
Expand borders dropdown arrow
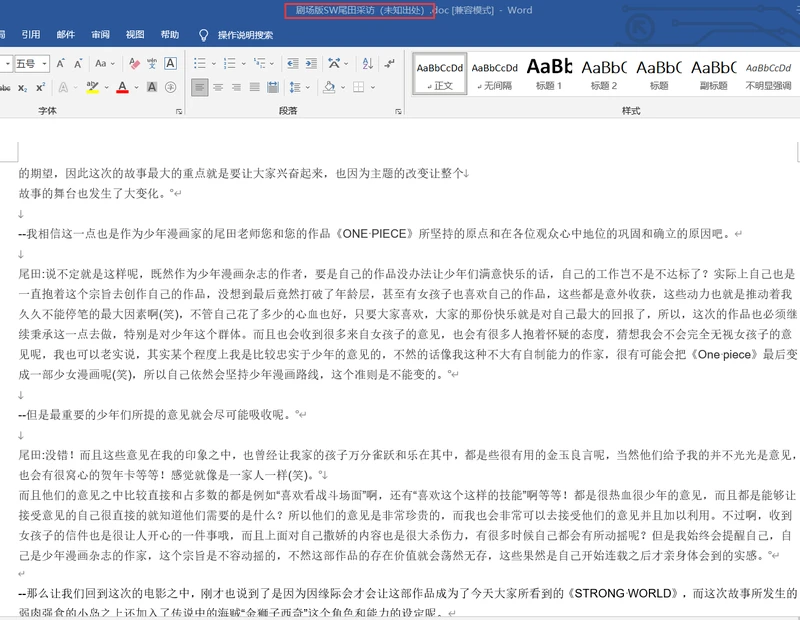tap(373, 87)
